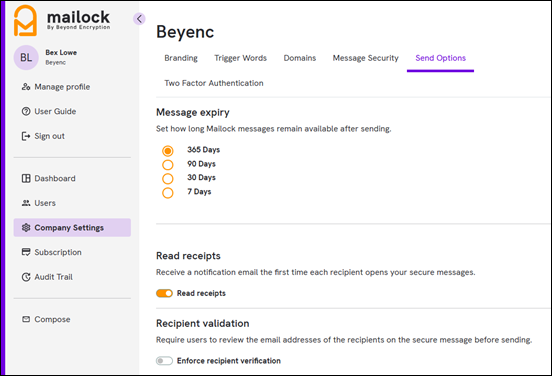552x376 pixels.
Task: Click the Mailock logo icon
Action: [25, 20]
